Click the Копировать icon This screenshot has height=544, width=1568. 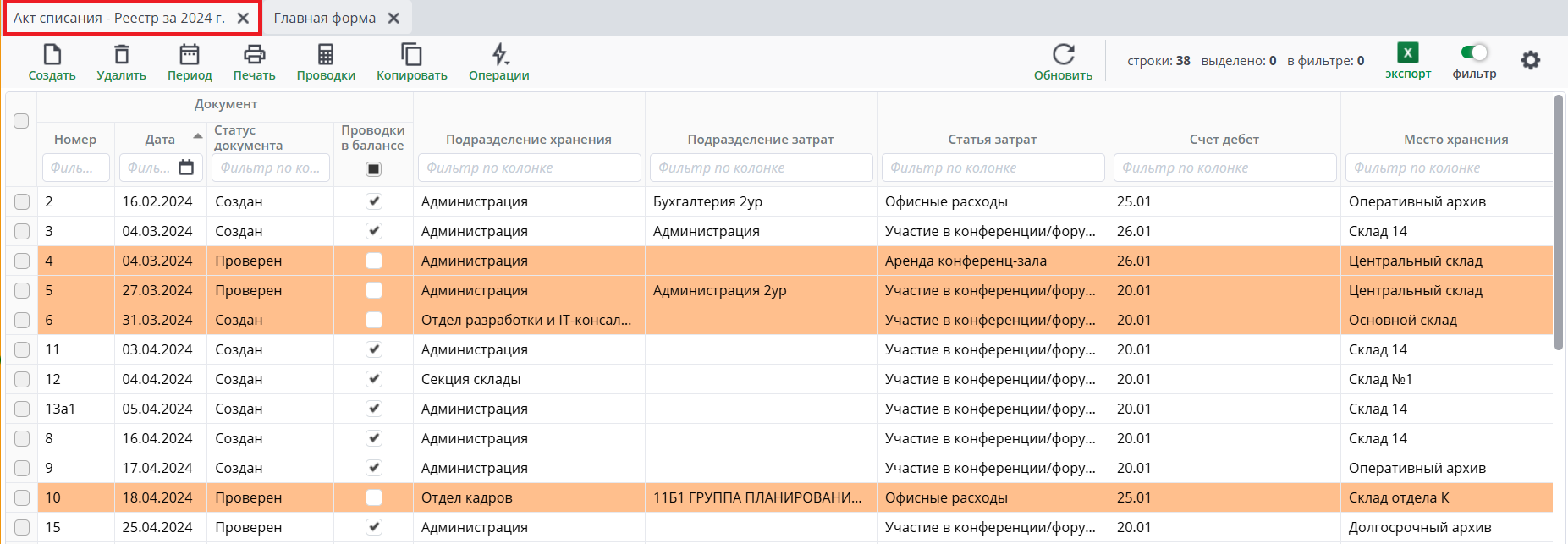coord(411,55)
